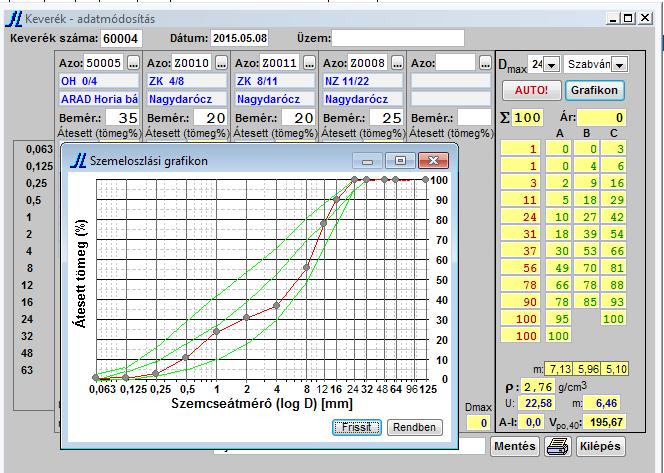The height and width of the screenshot is (473, 664).
Task: Close the Szemeloszlási grafikon window
Action: [433, 161]
